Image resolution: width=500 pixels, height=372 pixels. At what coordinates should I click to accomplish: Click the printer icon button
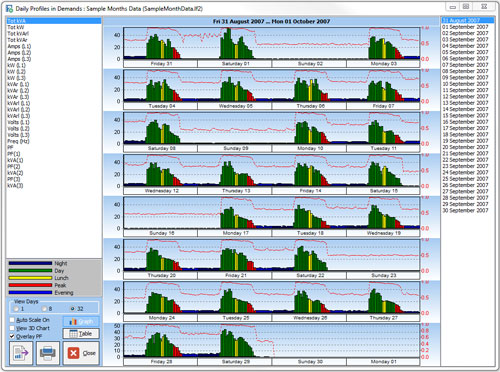(x=48, y=353)
